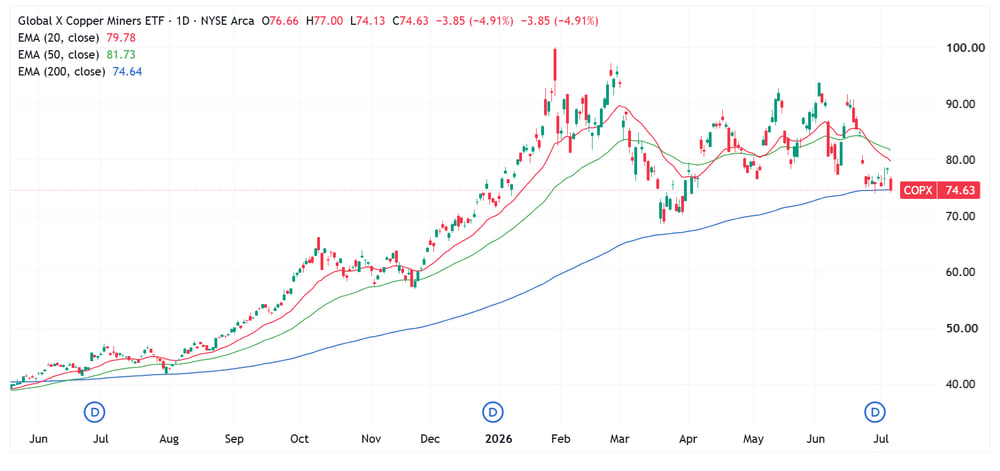1000x471 pixels.
Task: Click the Oct label on the time axis
Action: pos(299,439)
